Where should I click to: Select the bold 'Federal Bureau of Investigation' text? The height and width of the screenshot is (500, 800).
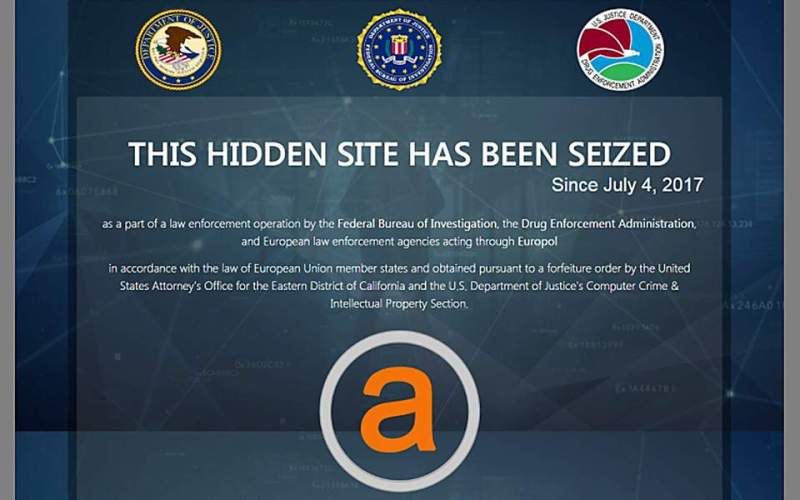point(417,224)
